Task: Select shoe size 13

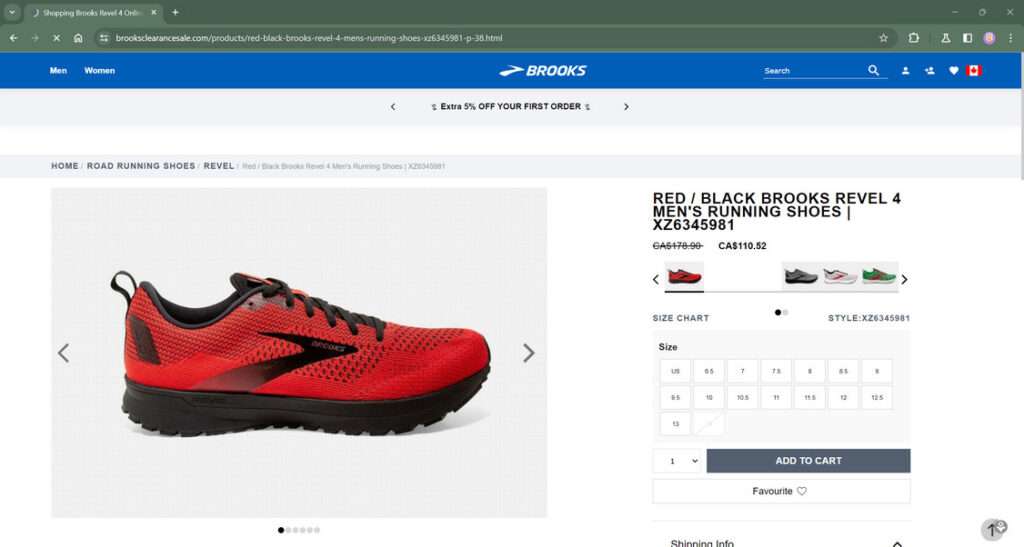Action: click(675, 424)
